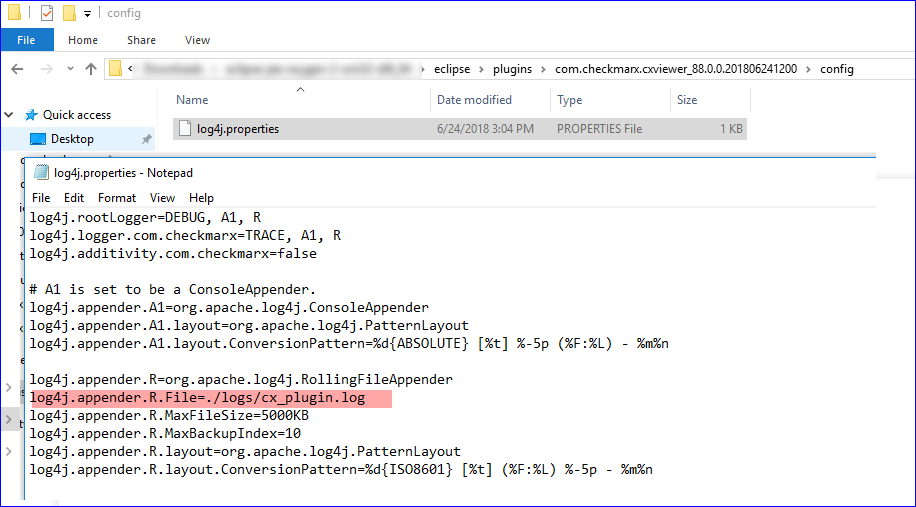Click the blue File button in Explorer
This screenshot has width=916, height=507.
(26, 40)
